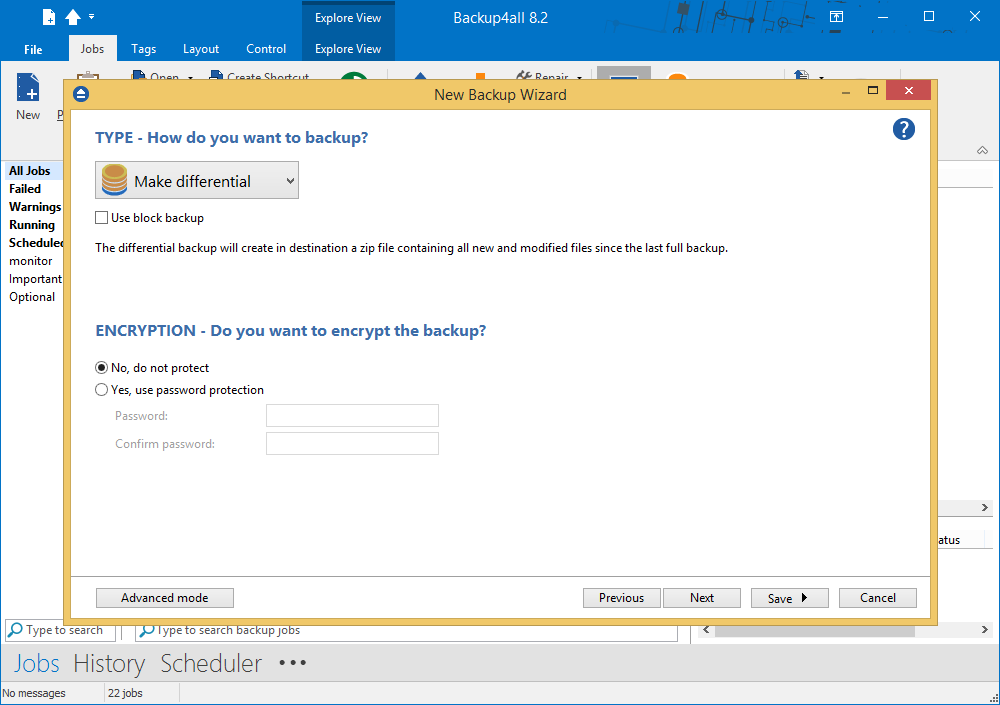Open the File menu
Screen dimensions: 1000x705
33,49
